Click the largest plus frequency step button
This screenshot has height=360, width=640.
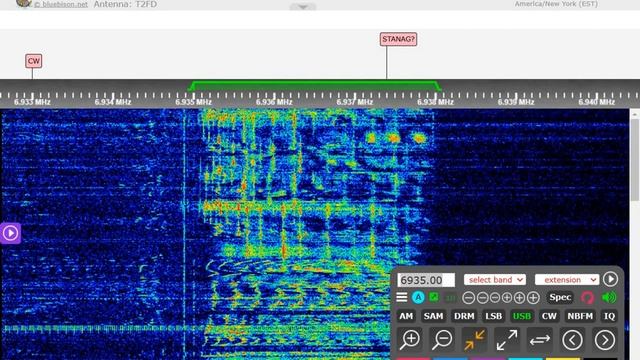pyautogui.click(x=533, y=298)
